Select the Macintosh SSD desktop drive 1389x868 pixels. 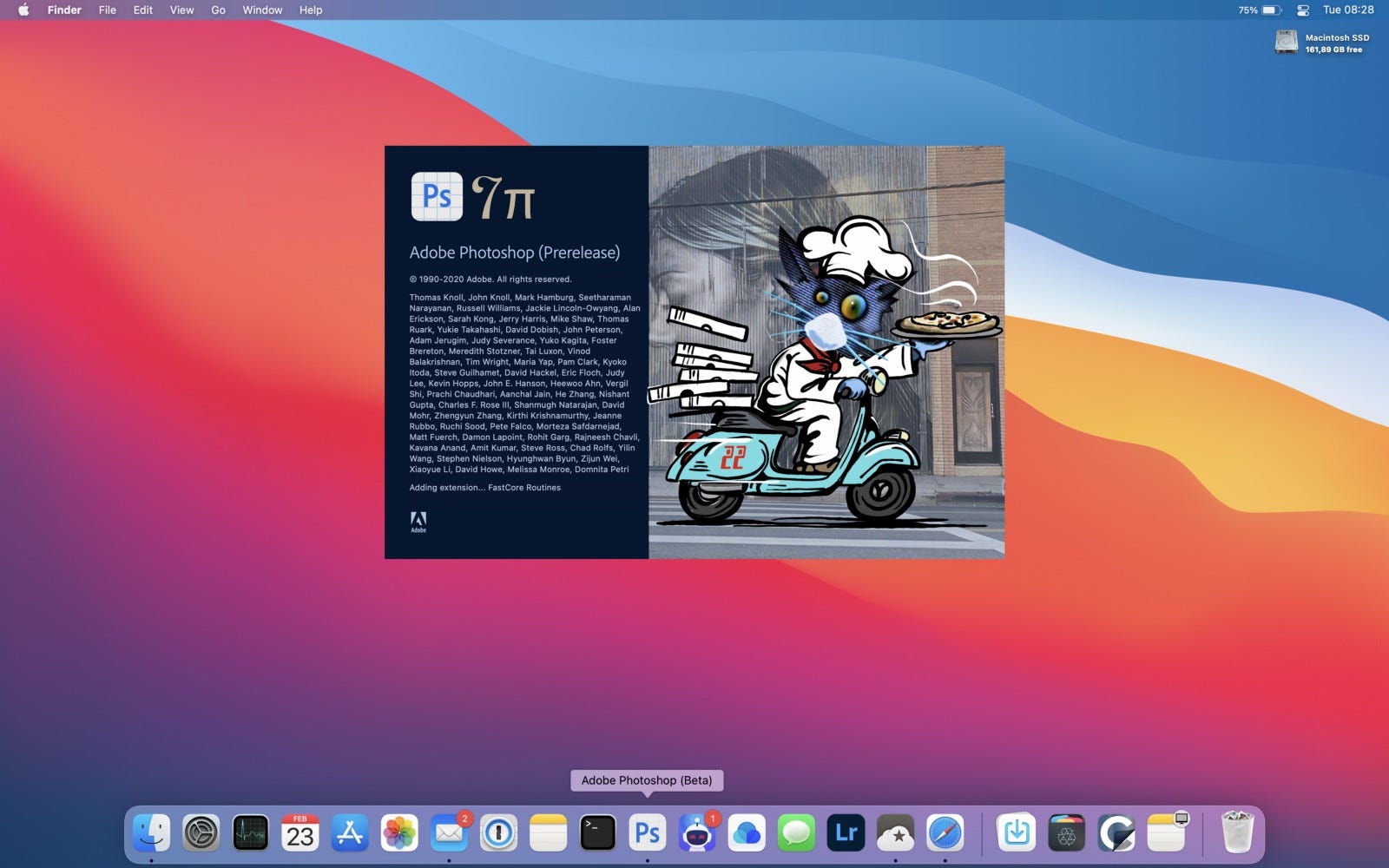1322,43
